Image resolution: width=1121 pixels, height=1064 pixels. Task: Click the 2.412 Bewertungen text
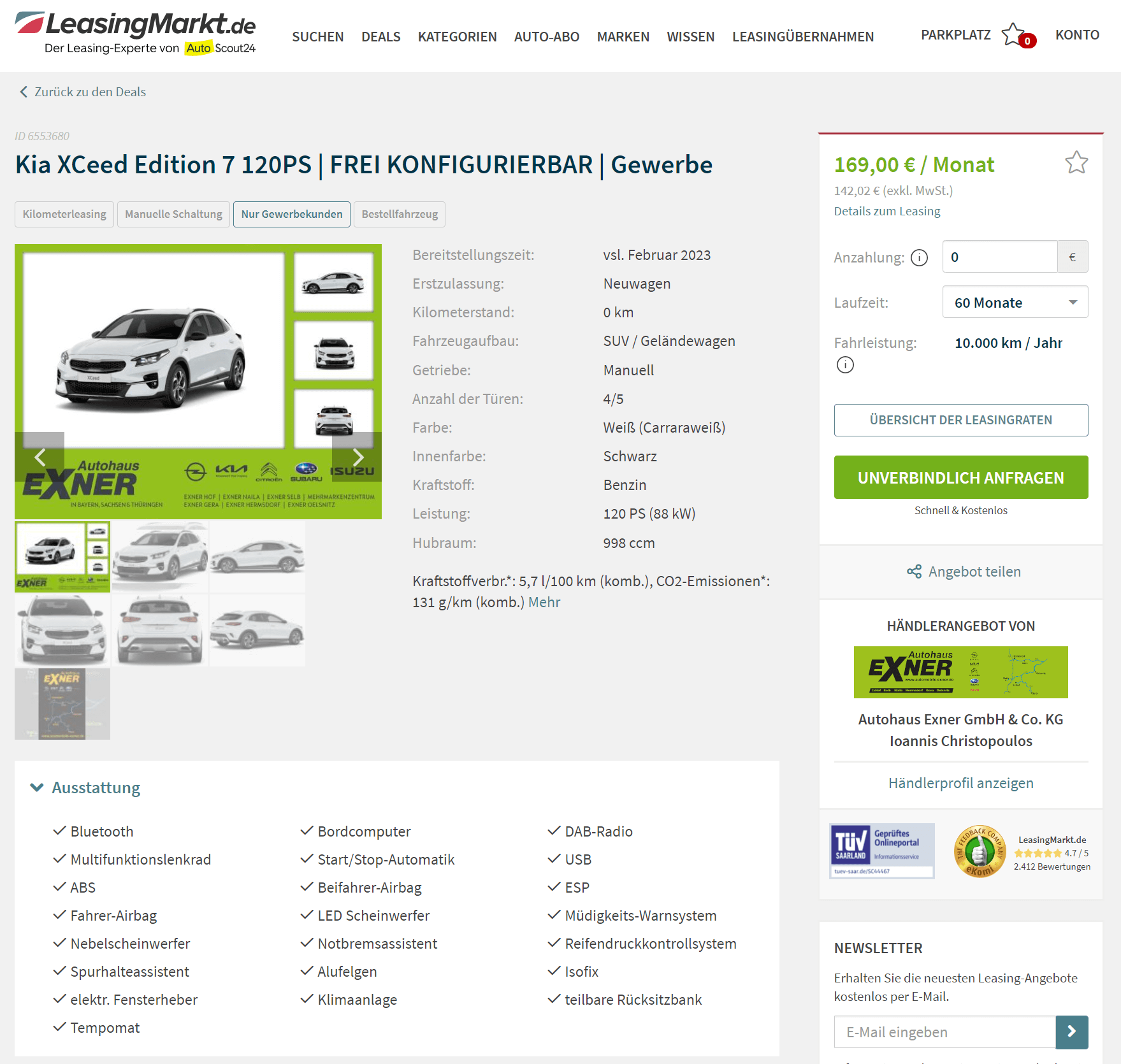click(x=1052, y=866)
